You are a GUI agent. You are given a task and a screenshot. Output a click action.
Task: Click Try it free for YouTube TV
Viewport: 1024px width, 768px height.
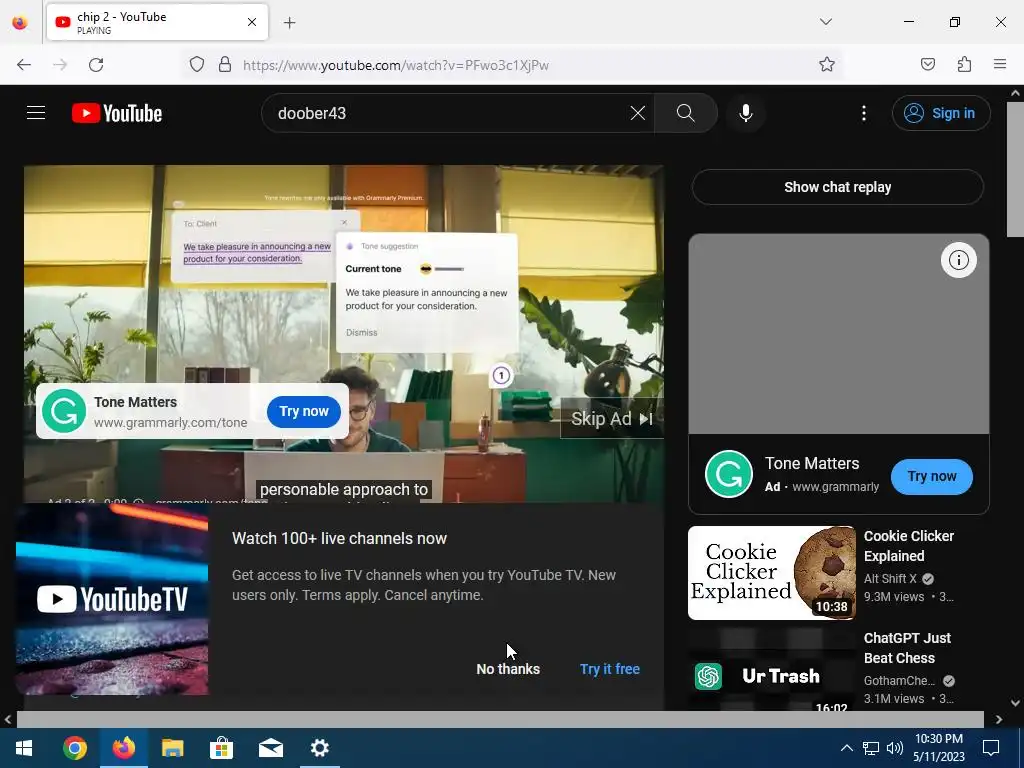pyautogui.click(x=610, y=669)
